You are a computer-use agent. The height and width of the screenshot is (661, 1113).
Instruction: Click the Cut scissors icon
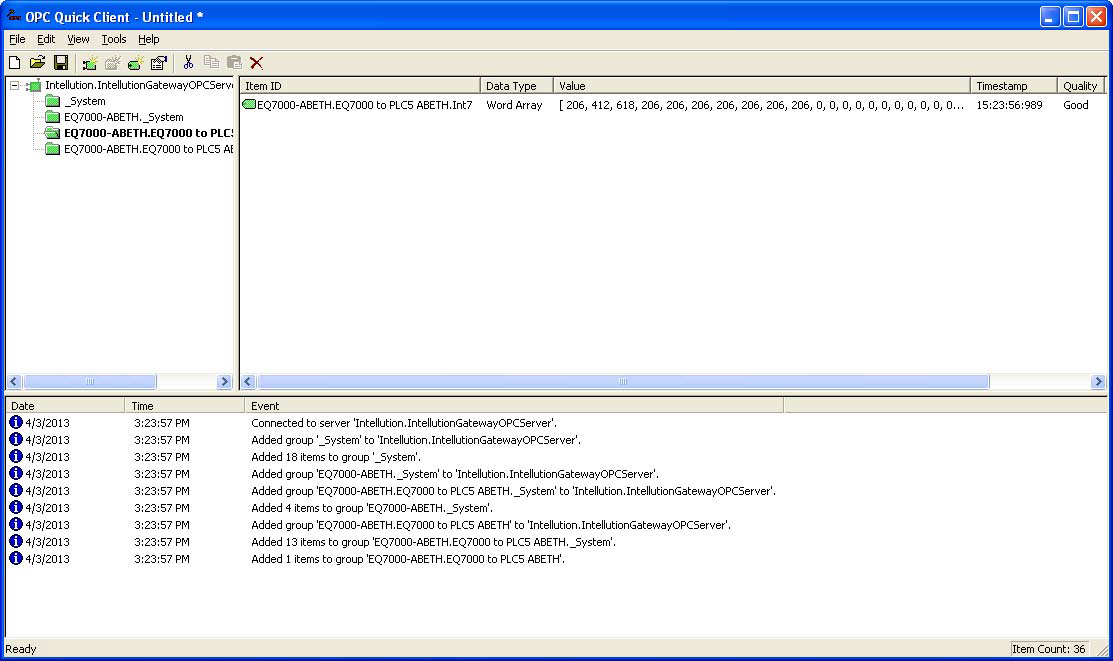(187, 62)
